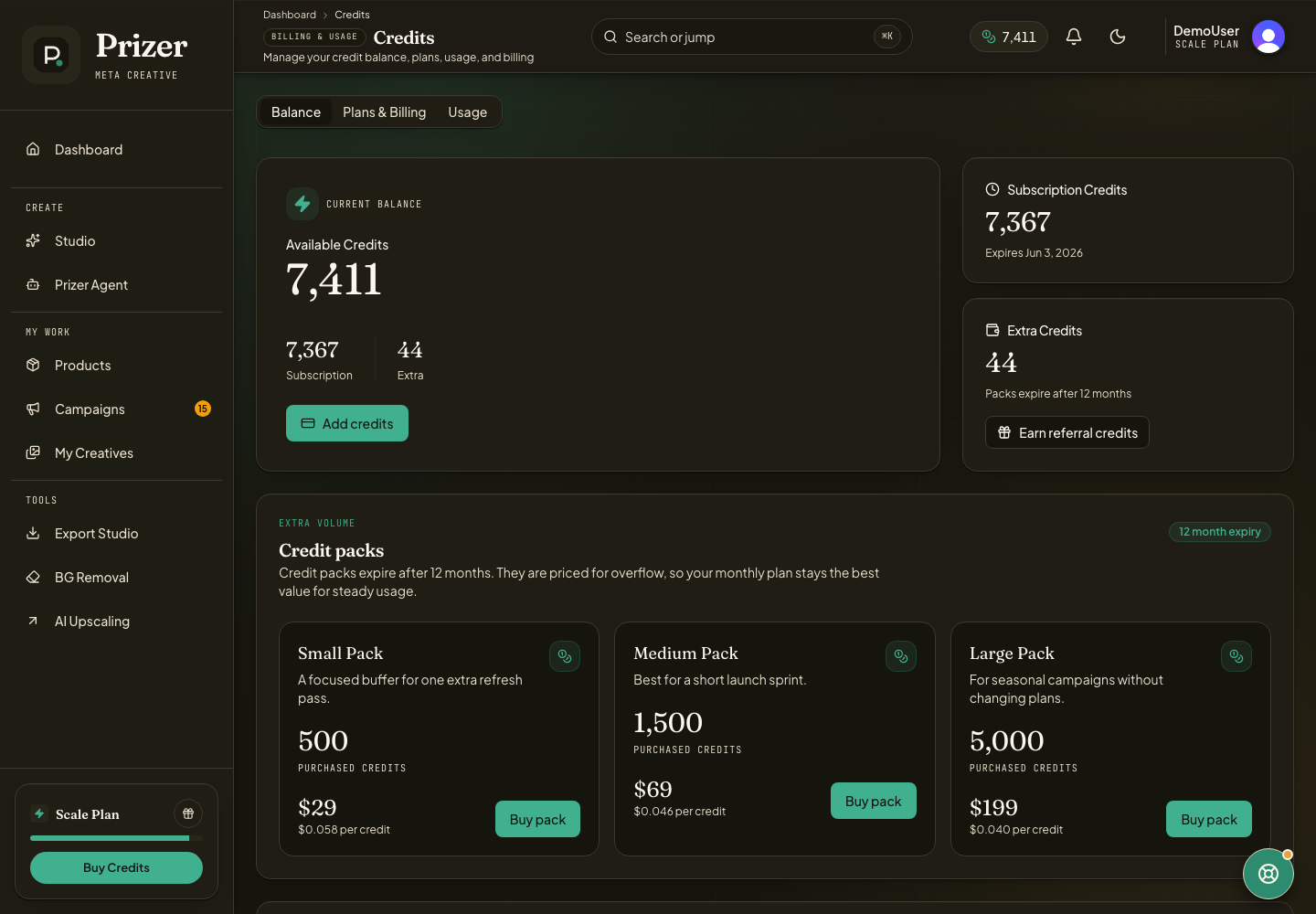Click the ⌘K shortcut badge
Image resolution: width=1316 pixels, height=914 pixels.
[x=887, y=37]
